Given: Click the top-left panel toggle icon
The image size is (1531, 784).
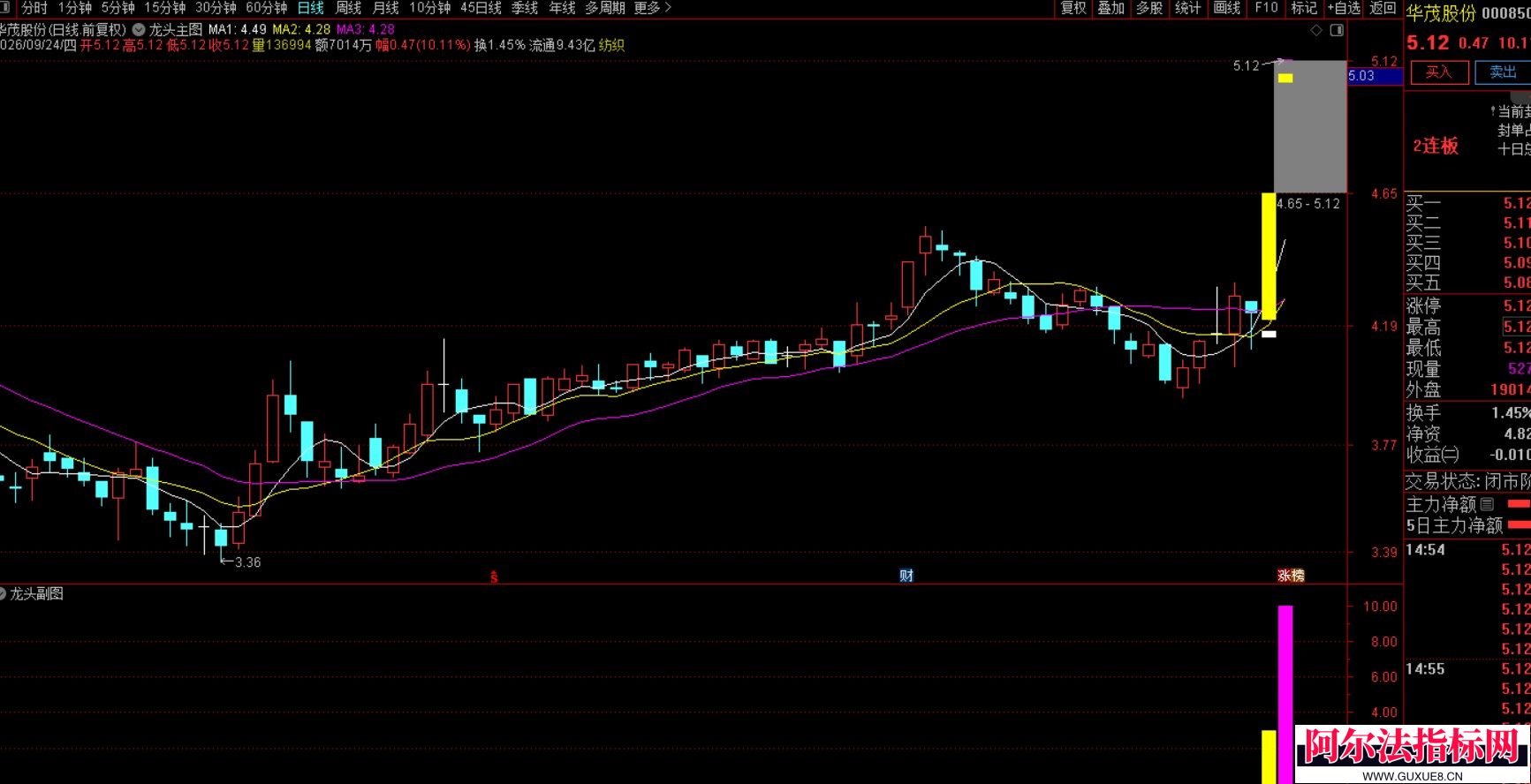Looking at the screenshot, I should pos(4,8).
